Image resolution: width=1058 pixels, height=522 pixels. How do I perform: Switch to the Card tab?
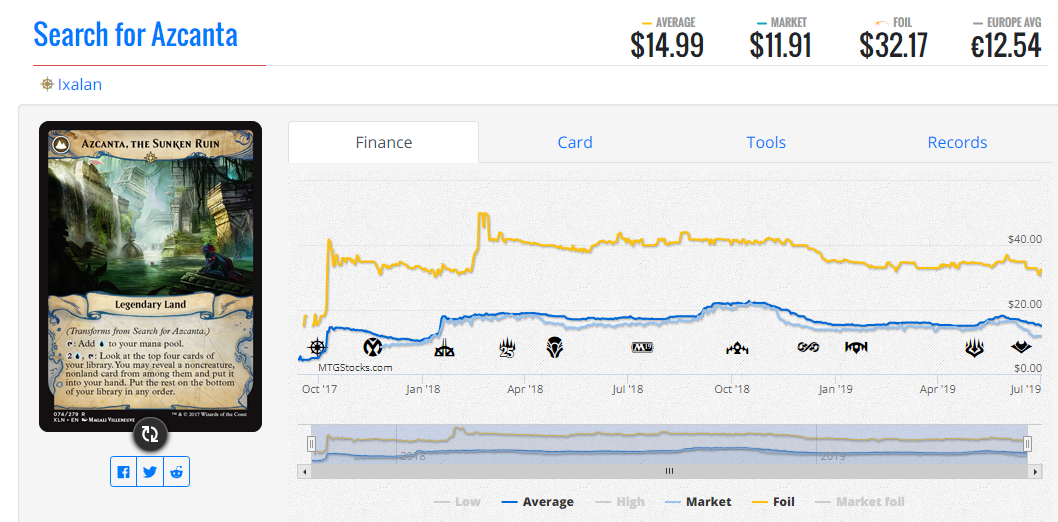pos(575,142)
